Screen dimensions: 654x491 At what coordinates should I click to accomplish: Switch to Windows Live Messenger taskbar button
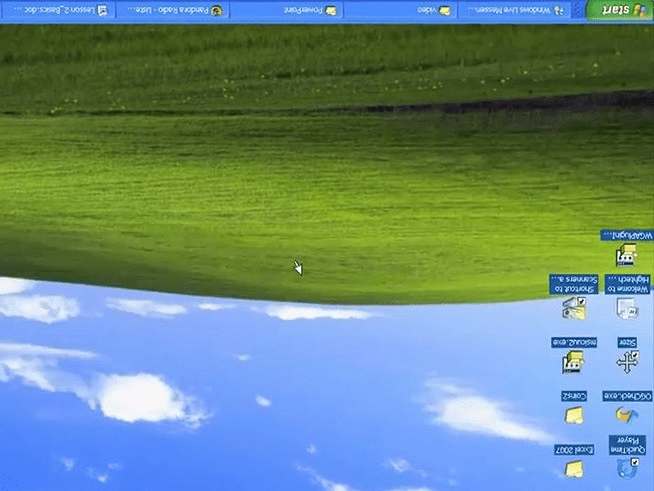coord(515,10)
